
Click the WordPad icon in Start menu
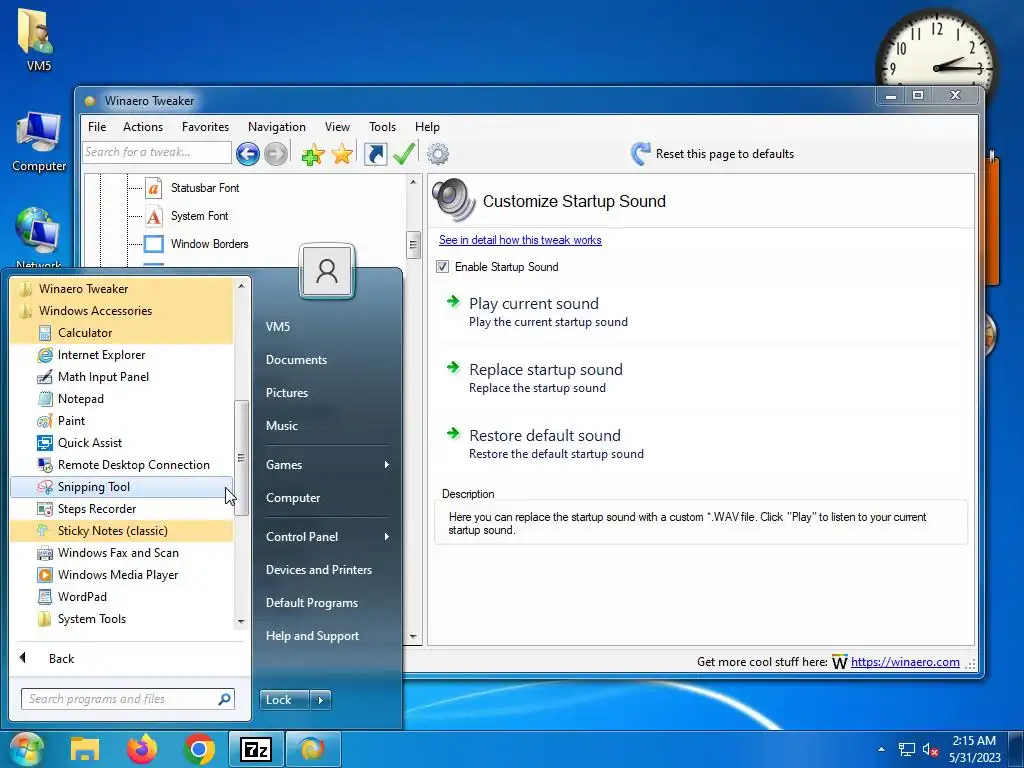pos(44,597)
